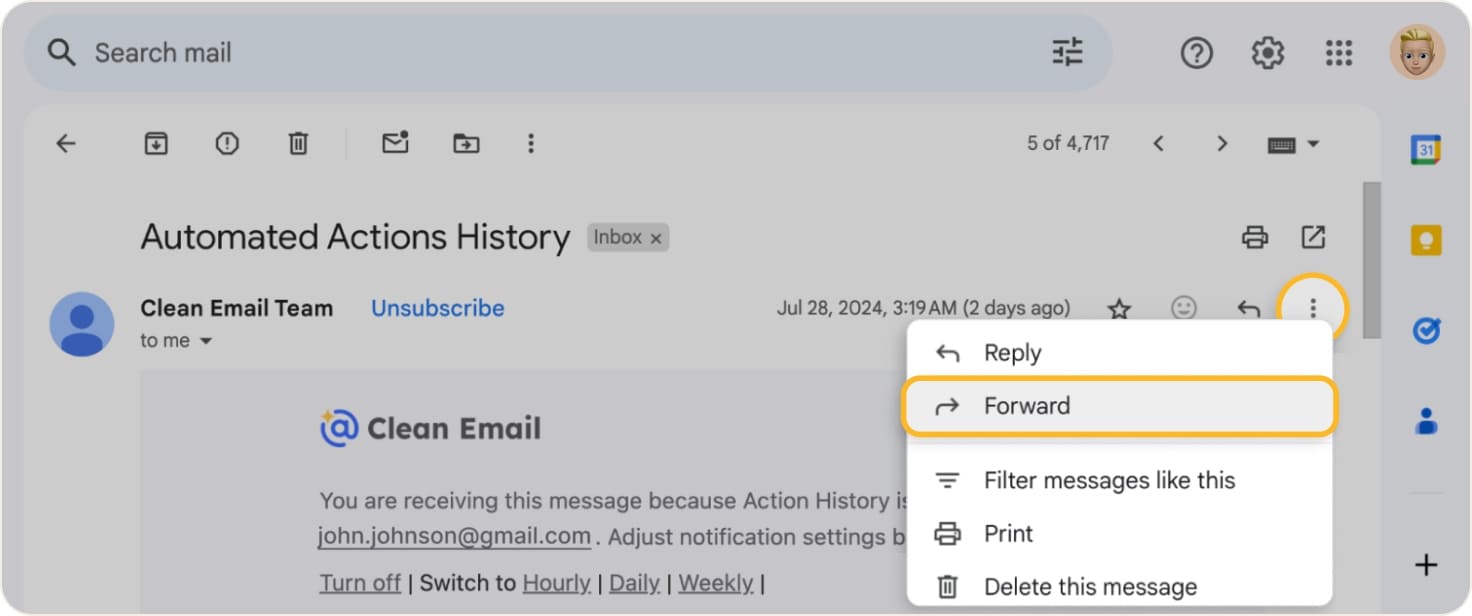Screen dimensions: 1472x616
Task: Archive the current email
Action: tap(156, 143)
